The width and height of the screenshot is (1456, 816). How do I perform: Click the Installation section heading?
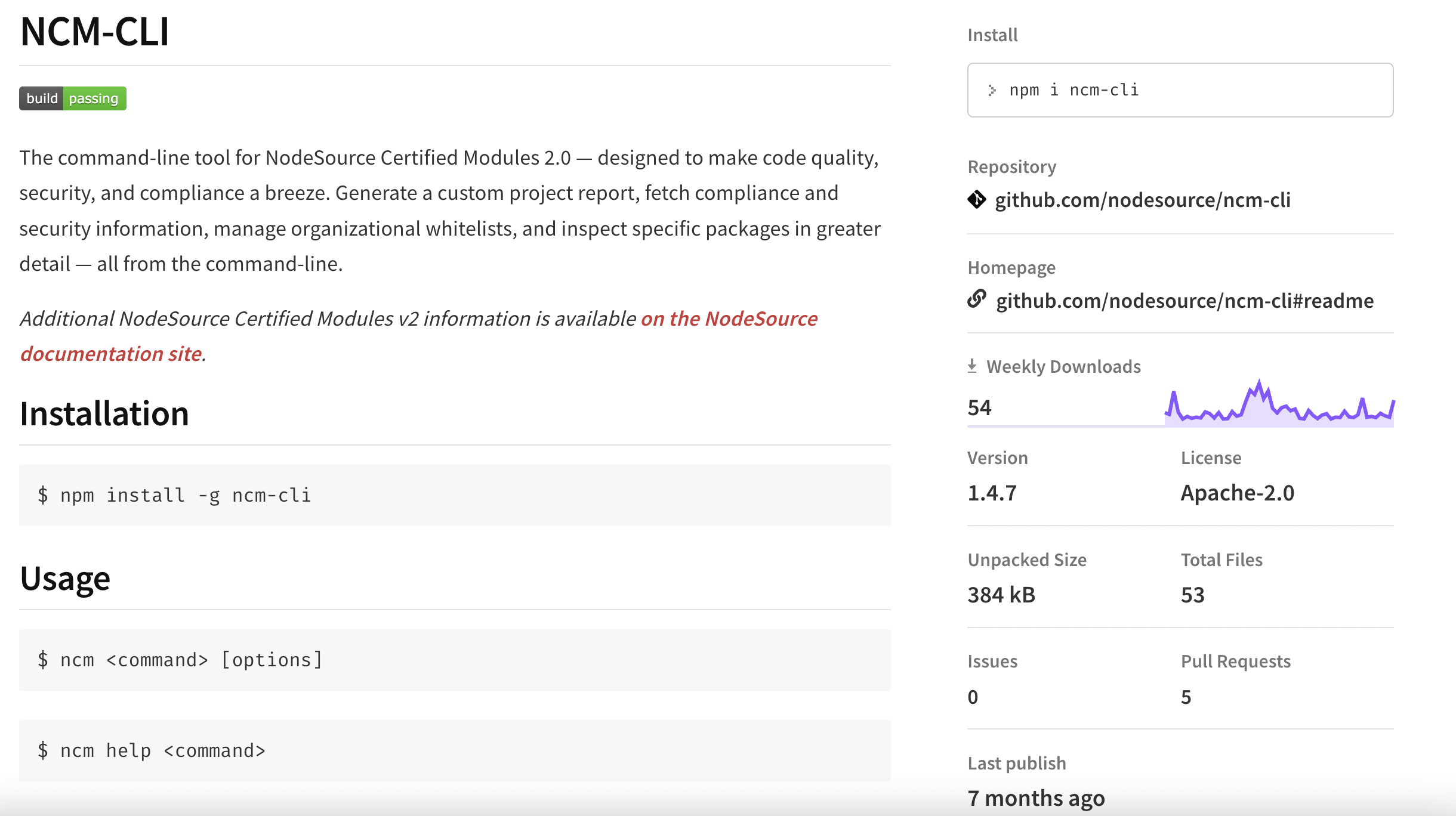(104, 413)
